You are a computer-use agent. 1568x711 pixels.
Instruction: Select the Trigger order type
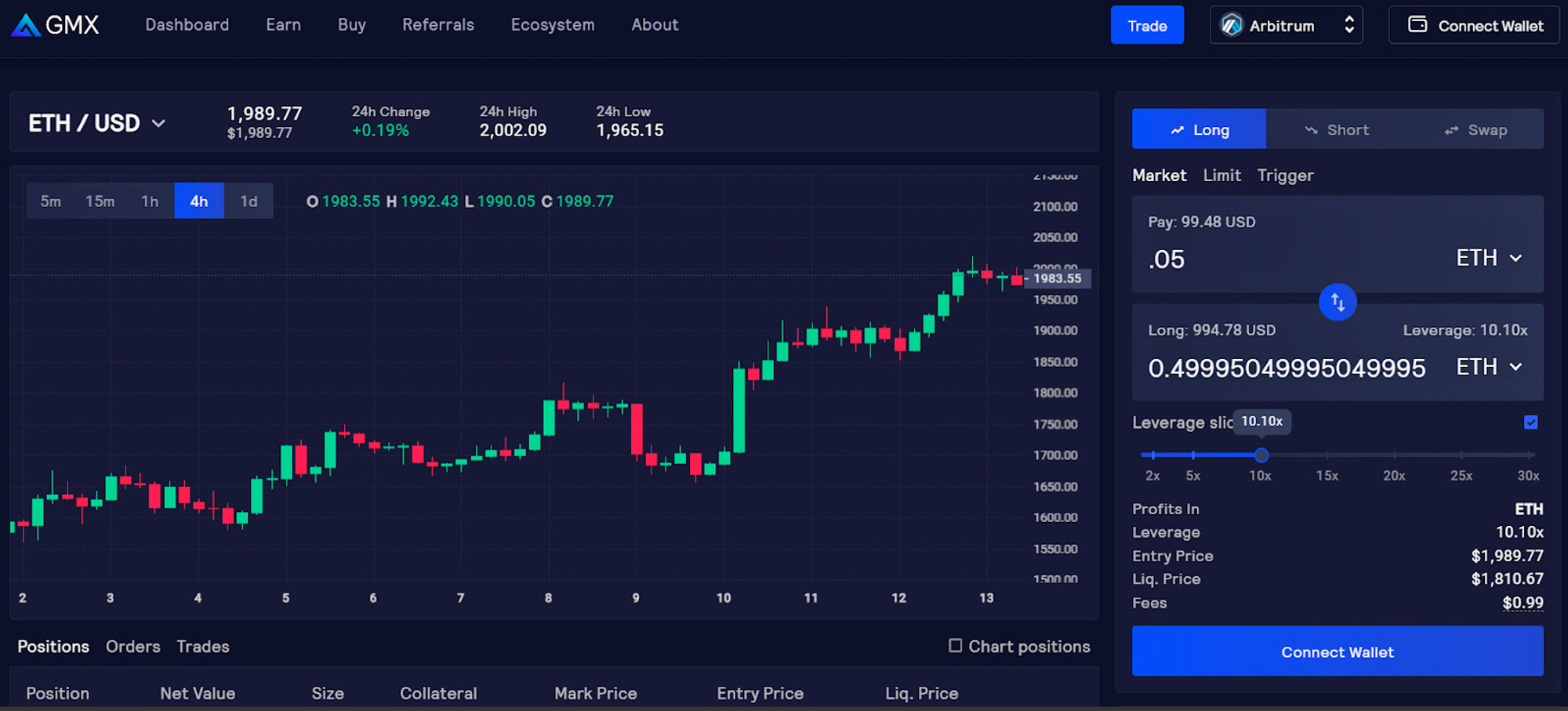1285,176
